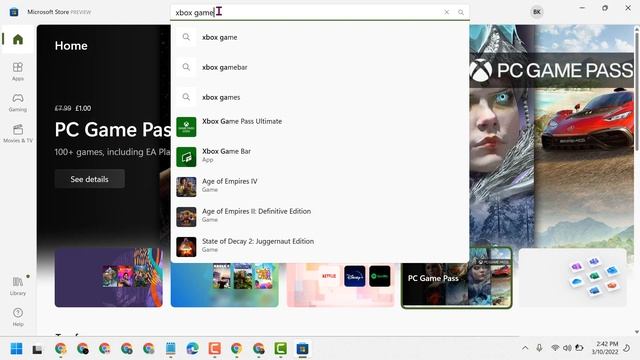640x360 pixels.
Task: Open the volume tray icon
Action: click(567, 348)
